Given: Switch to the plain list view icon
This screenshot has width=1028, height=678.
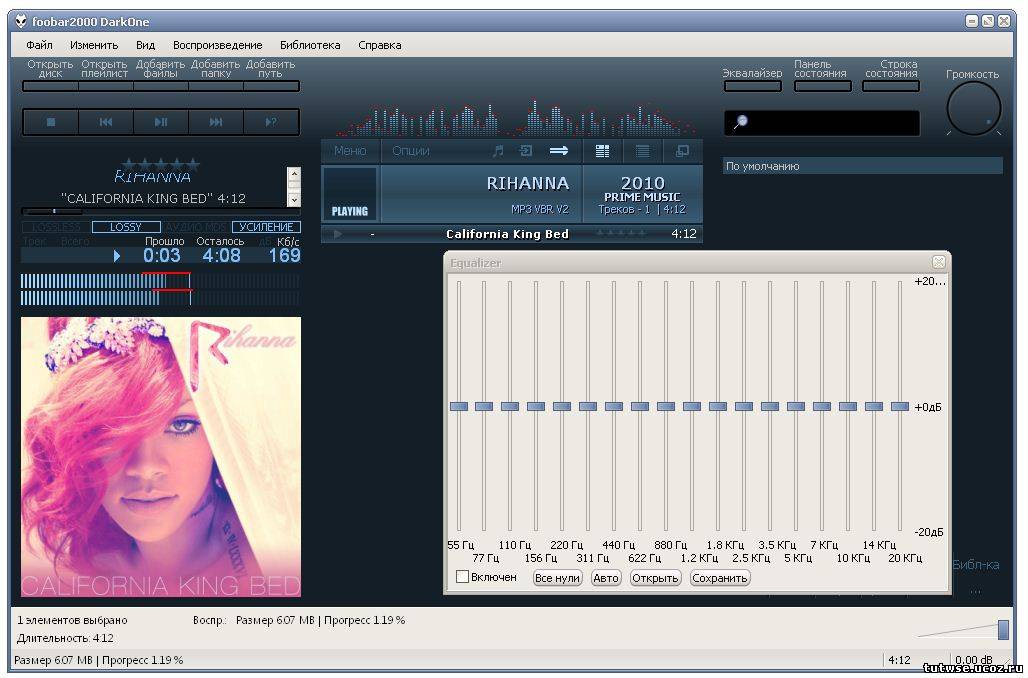Looking at the screenshot, I should [642, 151].
